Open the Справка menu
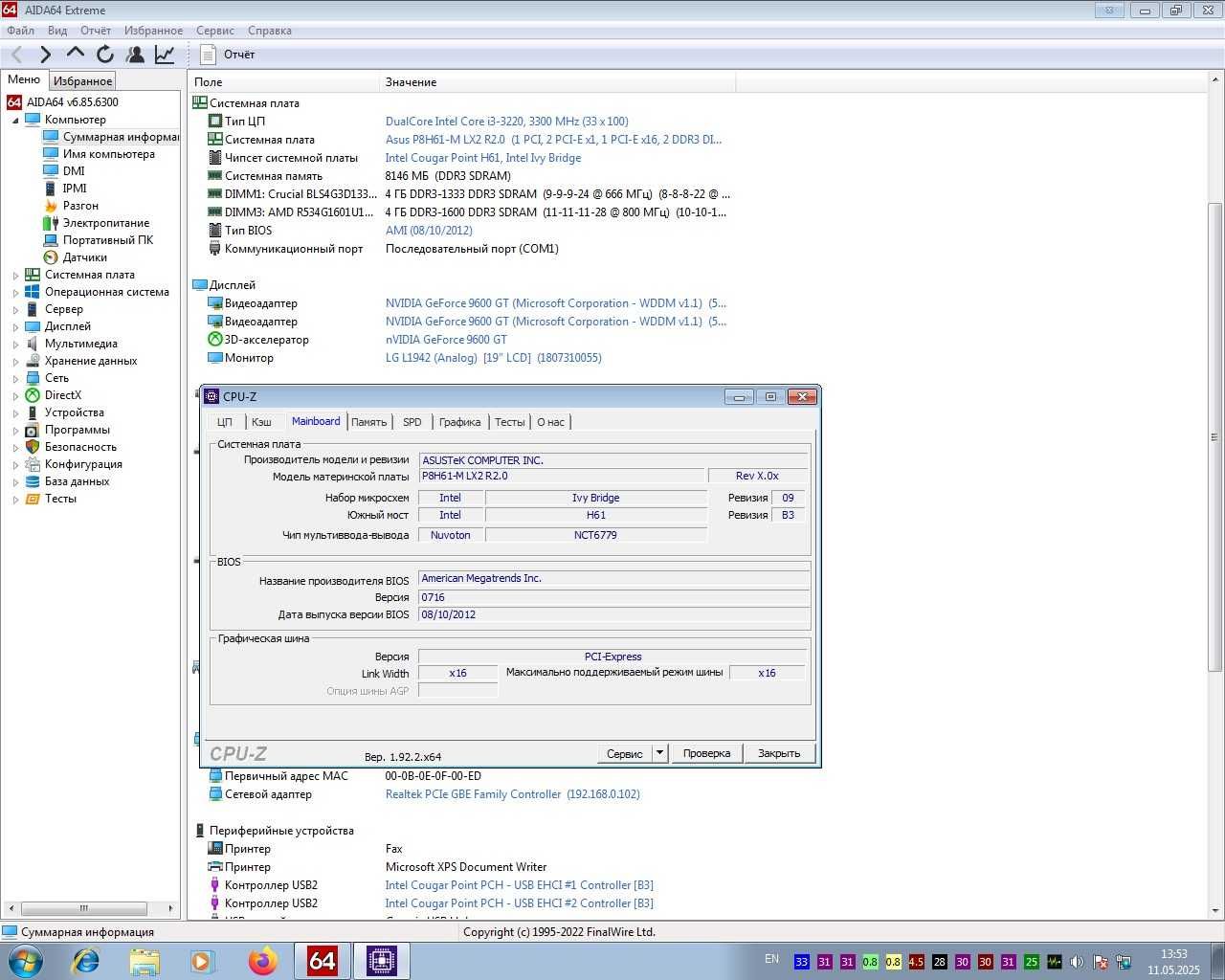Screen dimensions: 1225x980 (269, 31)
